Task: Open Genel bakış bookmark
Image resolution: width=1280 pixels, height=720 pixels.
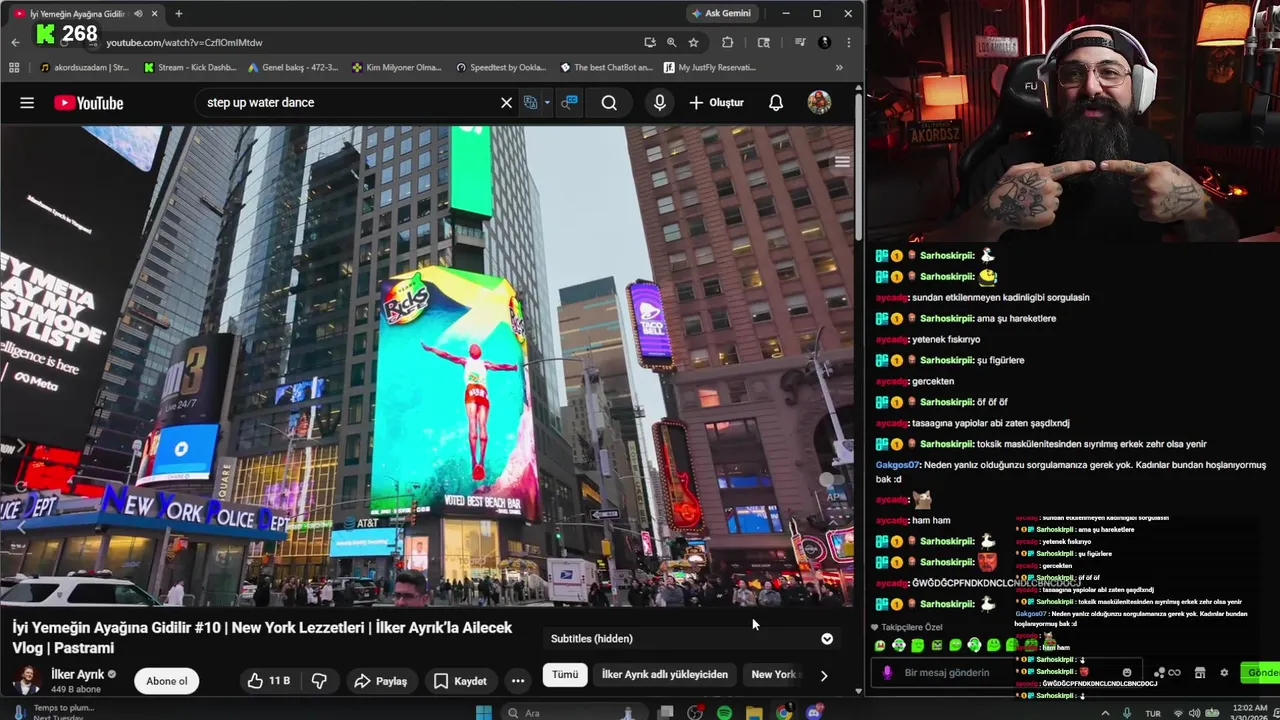Action: coord(293,68)
